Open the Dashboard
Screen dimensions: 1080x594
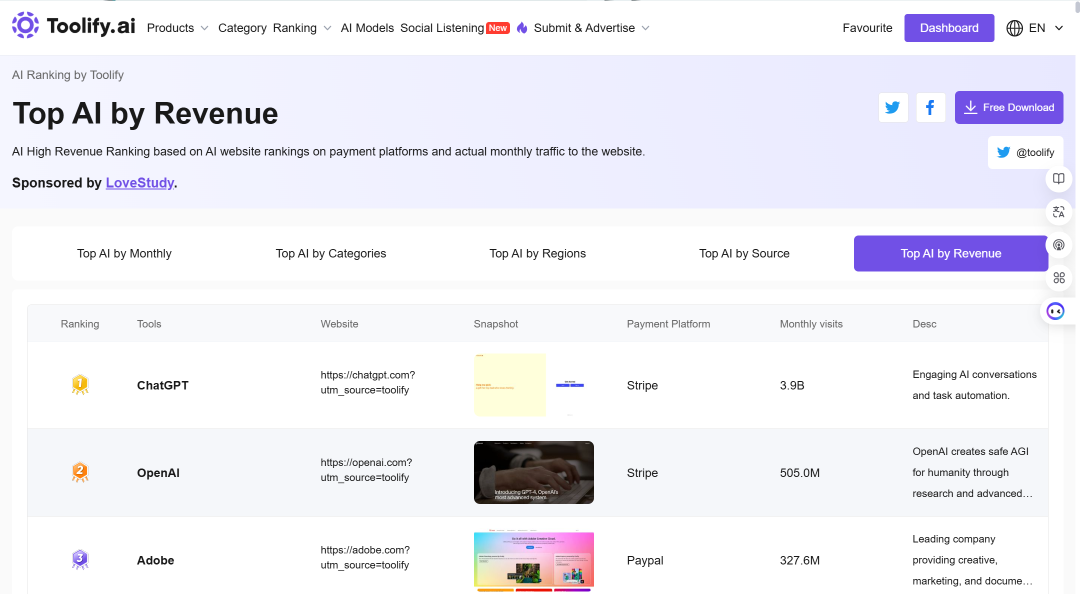pyautogui.click(x=949, y=28)
